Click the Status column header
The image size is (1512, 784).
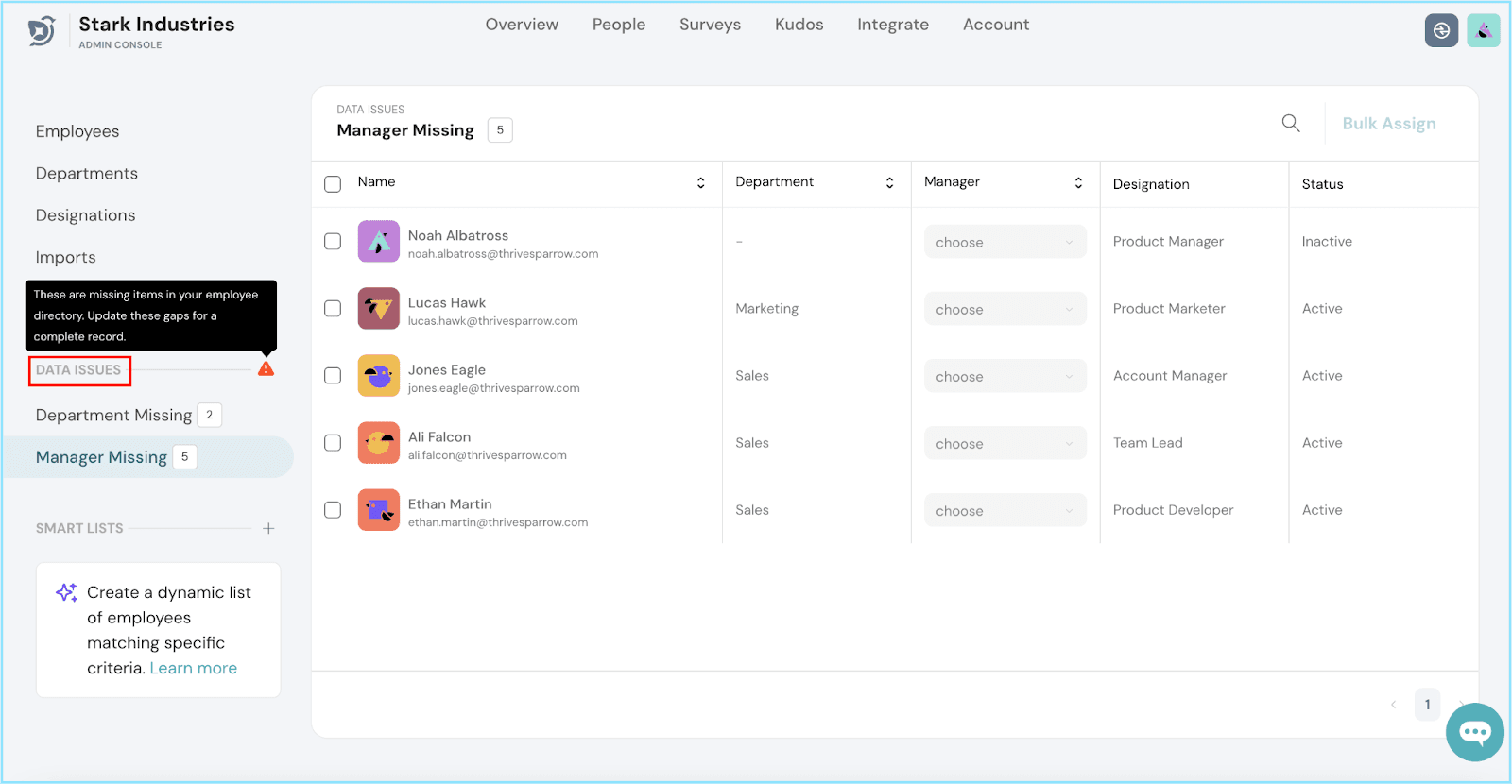[x=1322, y=184]
